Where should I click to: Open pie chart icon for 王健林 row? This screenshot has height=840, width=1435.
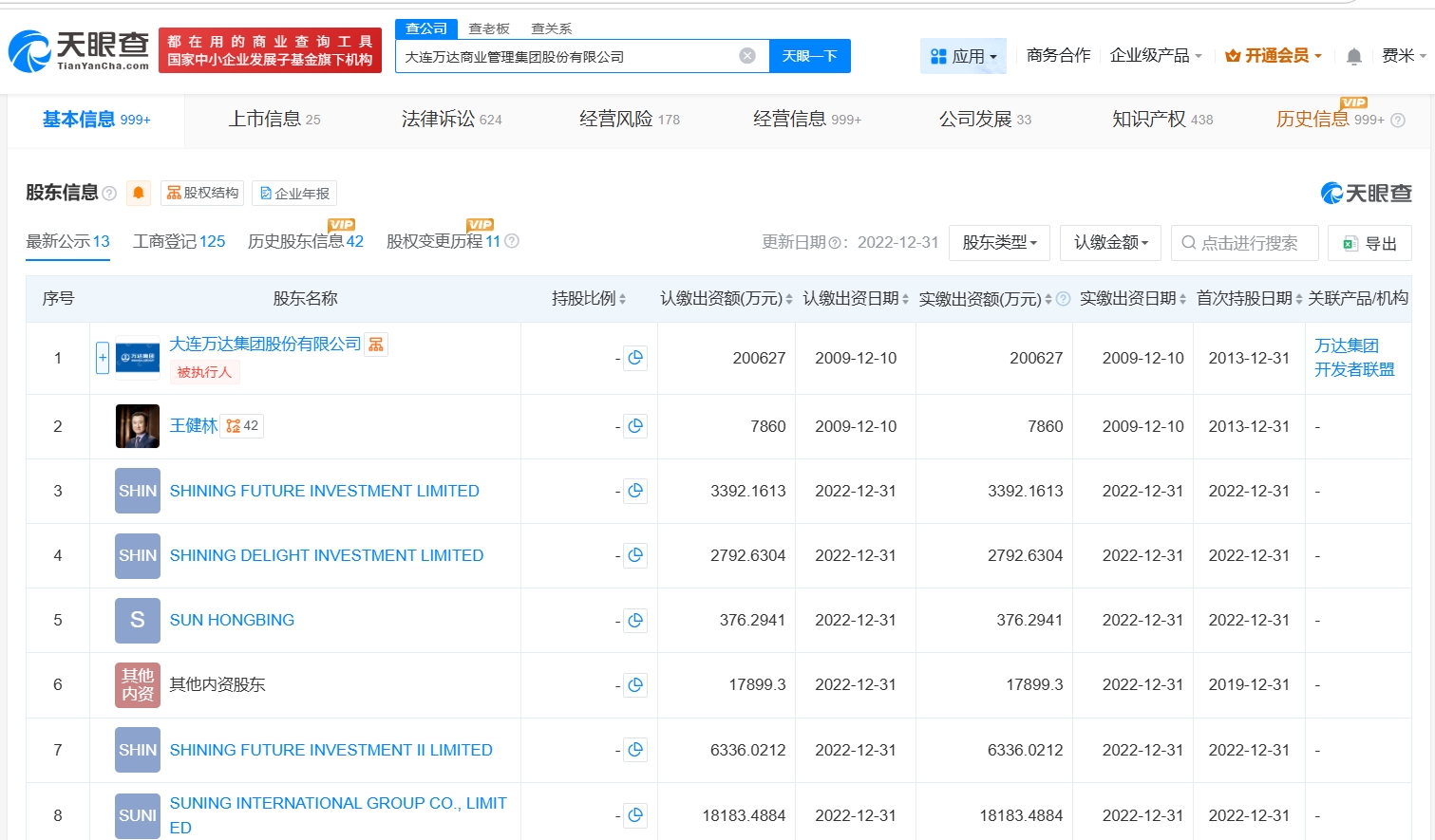635,426
